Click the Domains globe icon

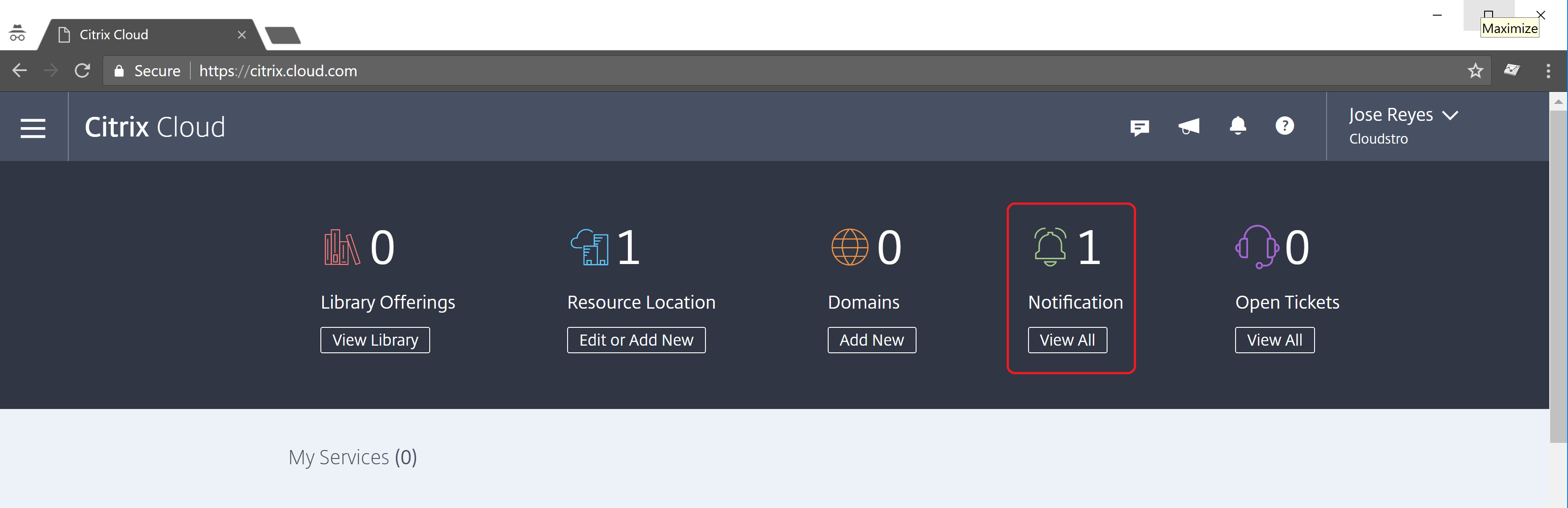[x=850, y=247]
